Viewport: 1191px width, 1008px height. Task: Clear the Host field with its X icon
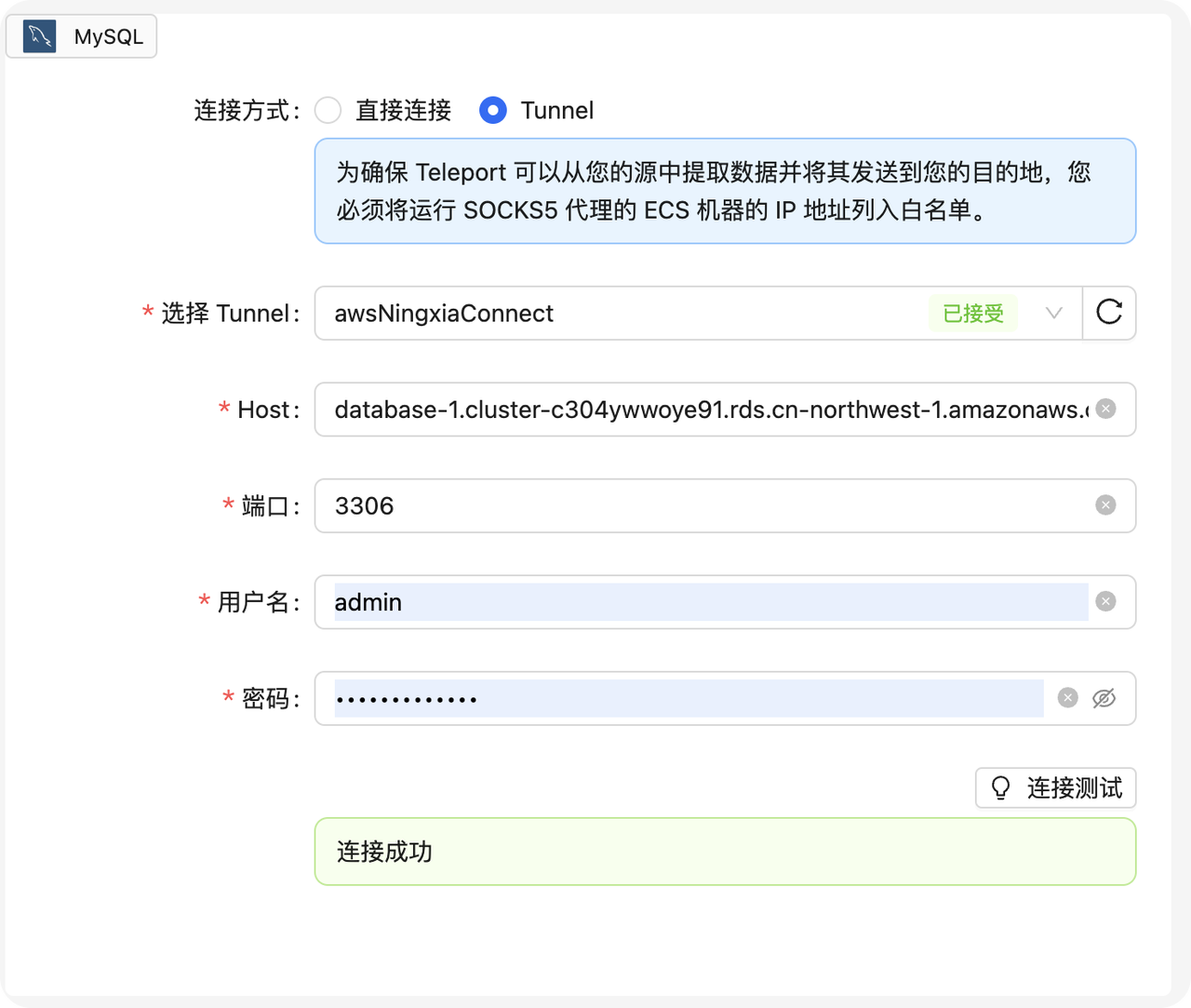[1105, 409]
